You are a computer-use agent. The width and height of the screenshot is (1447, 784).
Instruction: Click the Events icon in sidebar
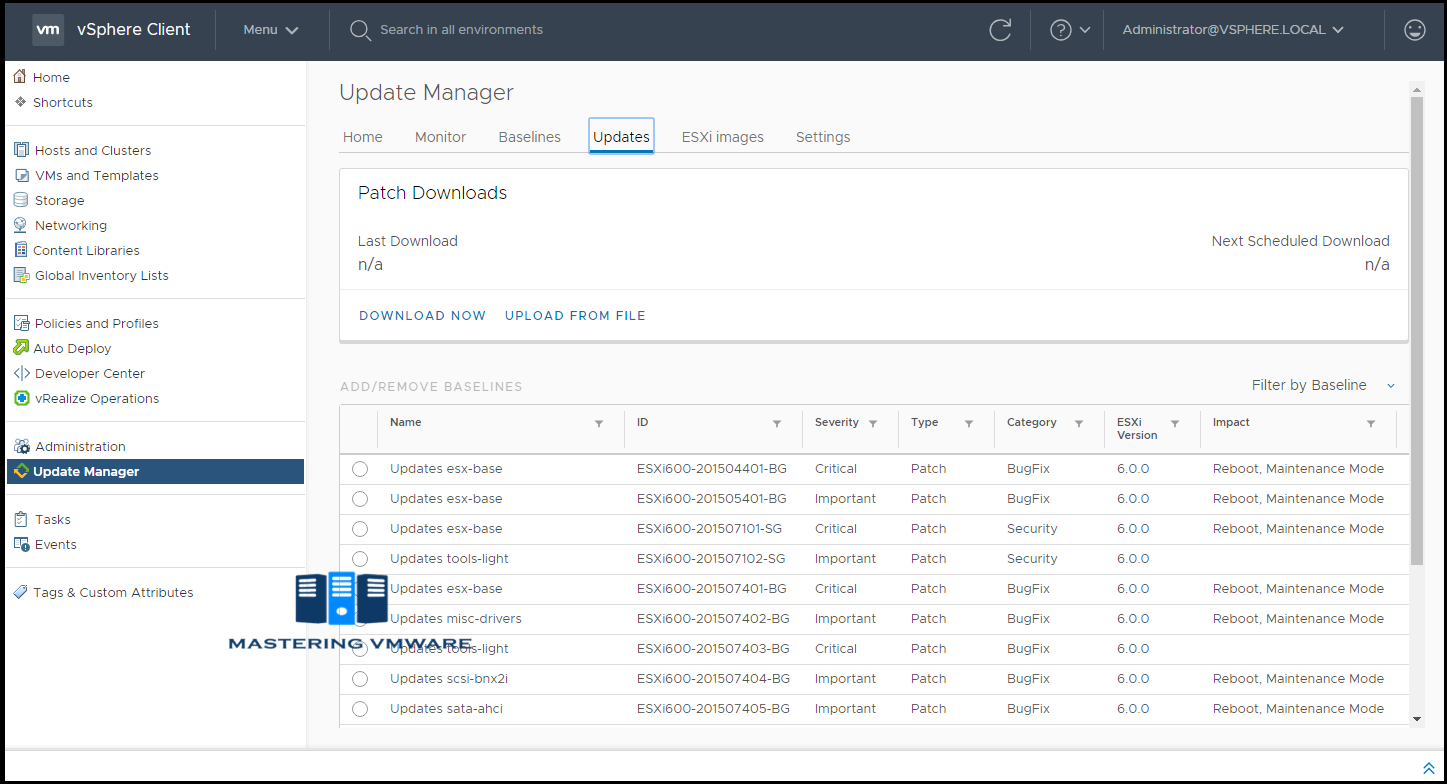(21, 544)
